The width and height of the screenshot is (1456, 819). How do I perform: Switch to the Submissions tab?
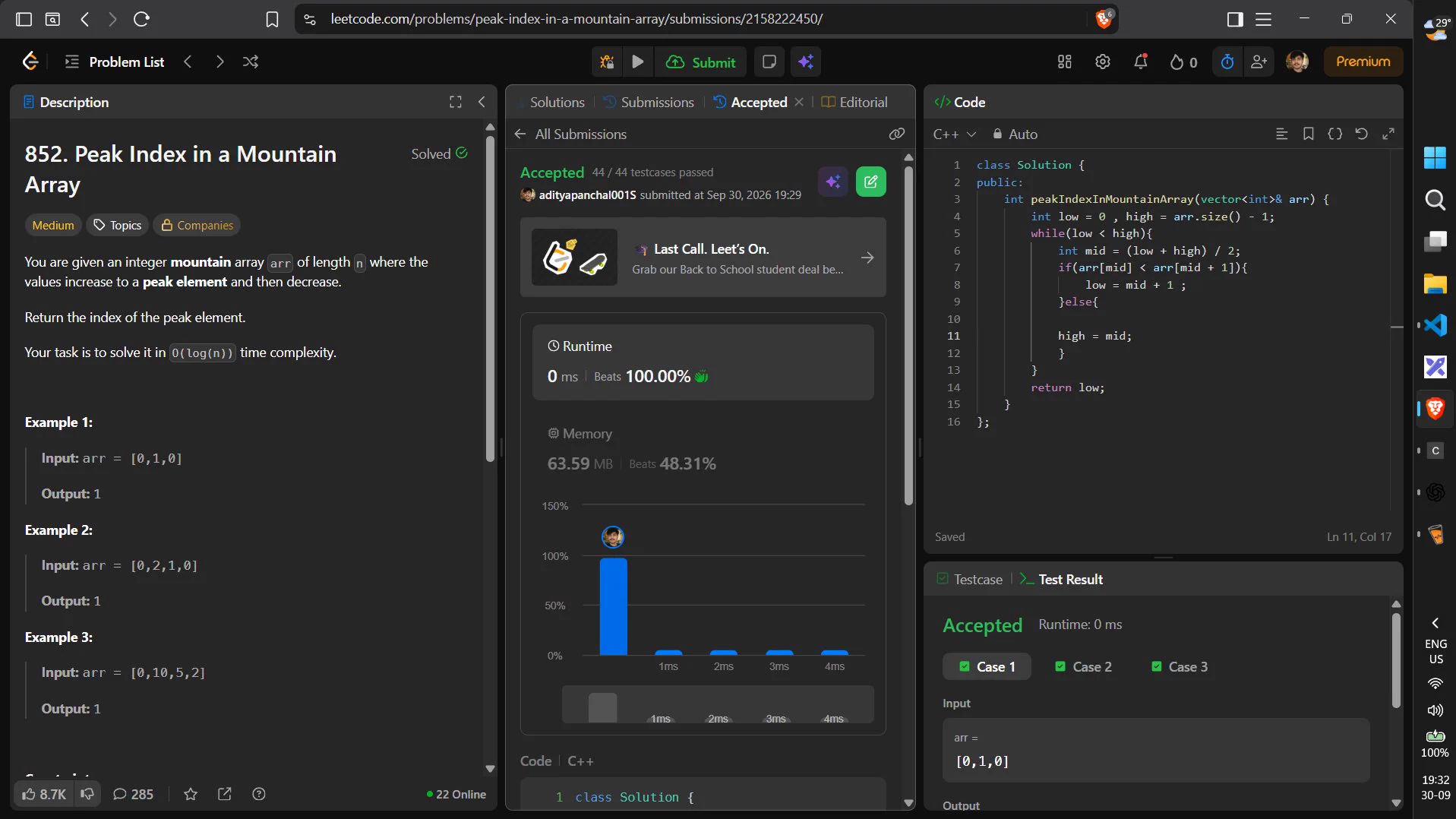coord(649,102)
